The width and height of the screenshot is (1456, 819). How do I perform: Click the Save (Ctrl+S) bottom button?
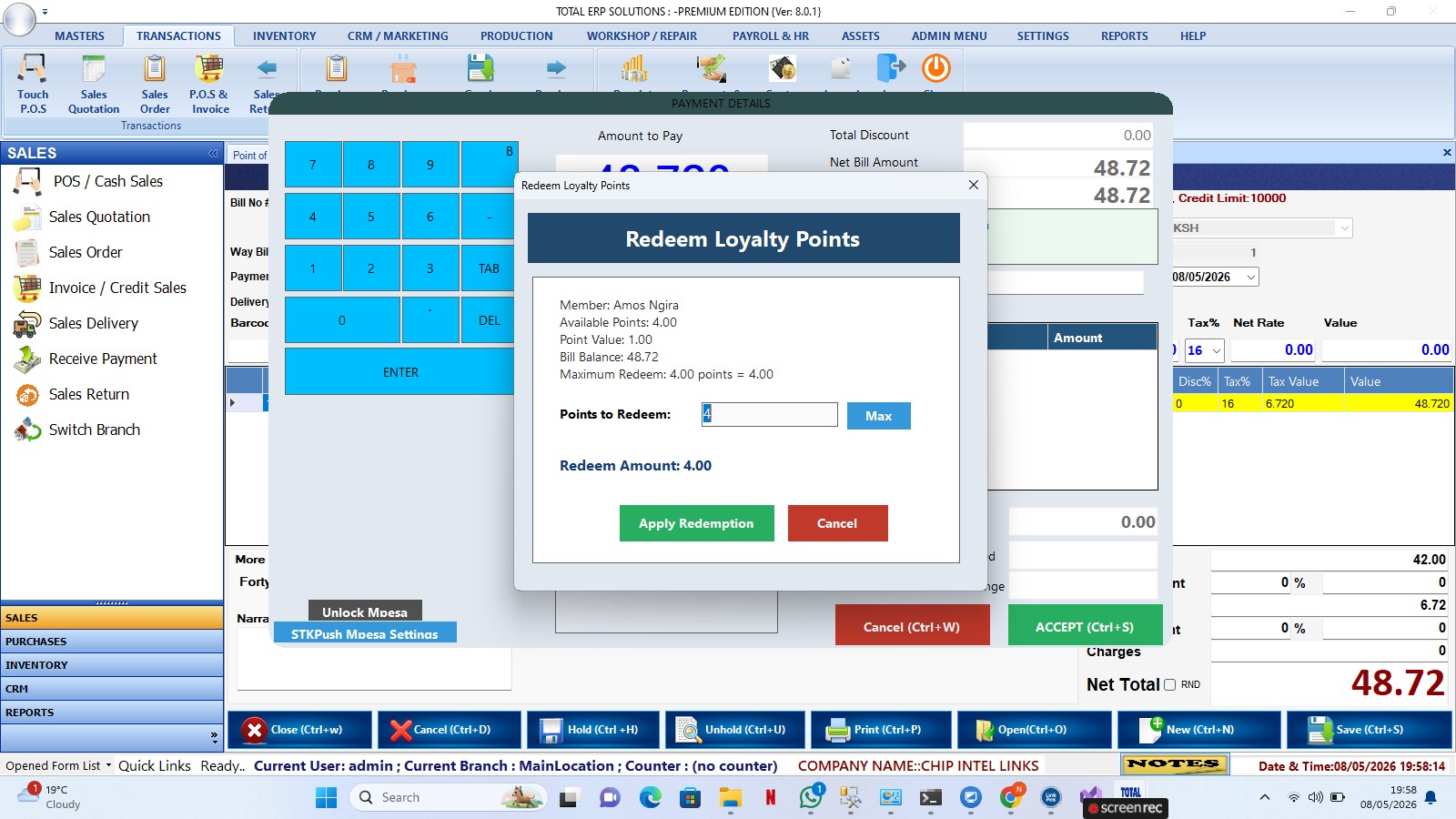(1369, 730)
